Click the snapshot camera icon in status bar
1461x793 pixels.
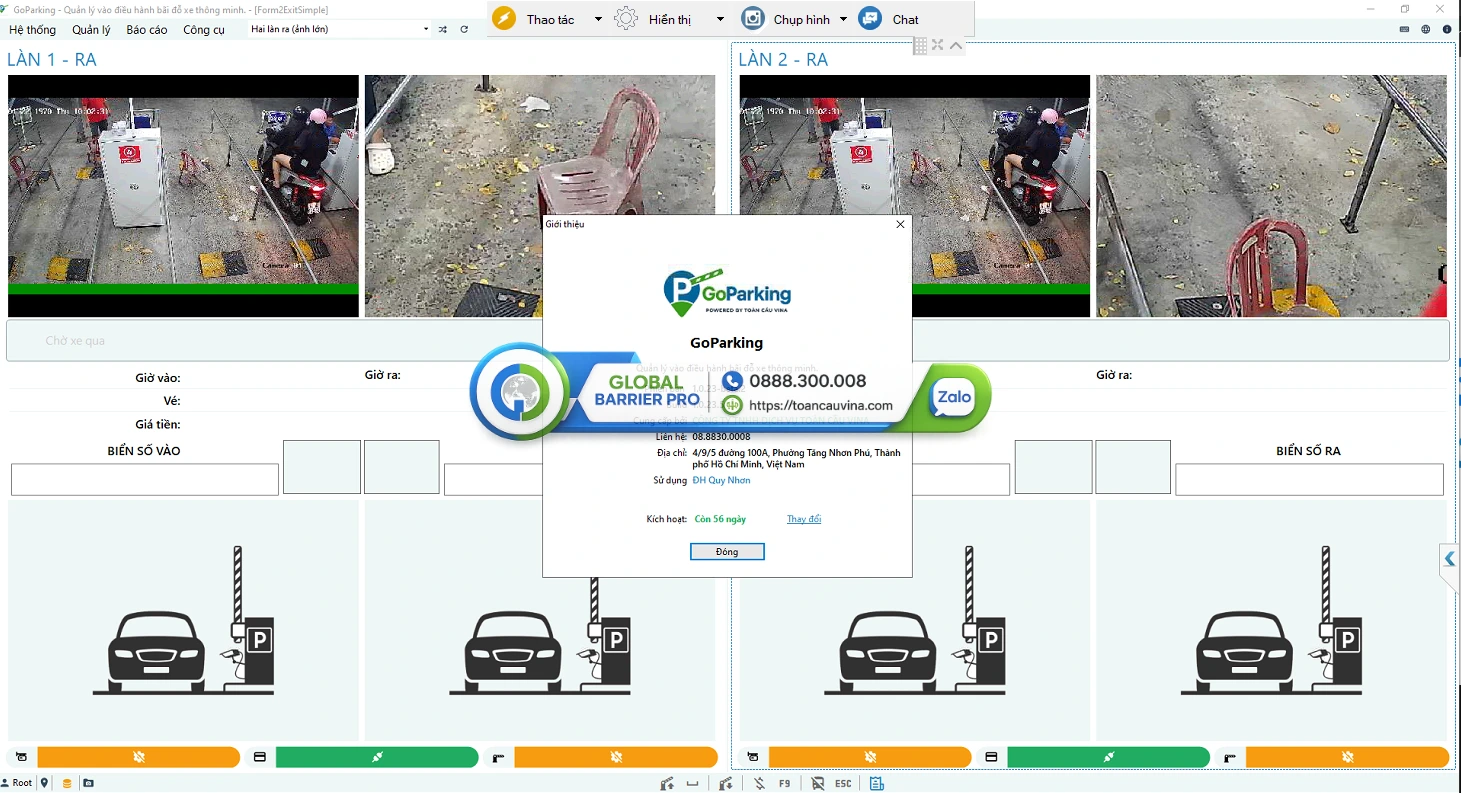coord(89,783)
